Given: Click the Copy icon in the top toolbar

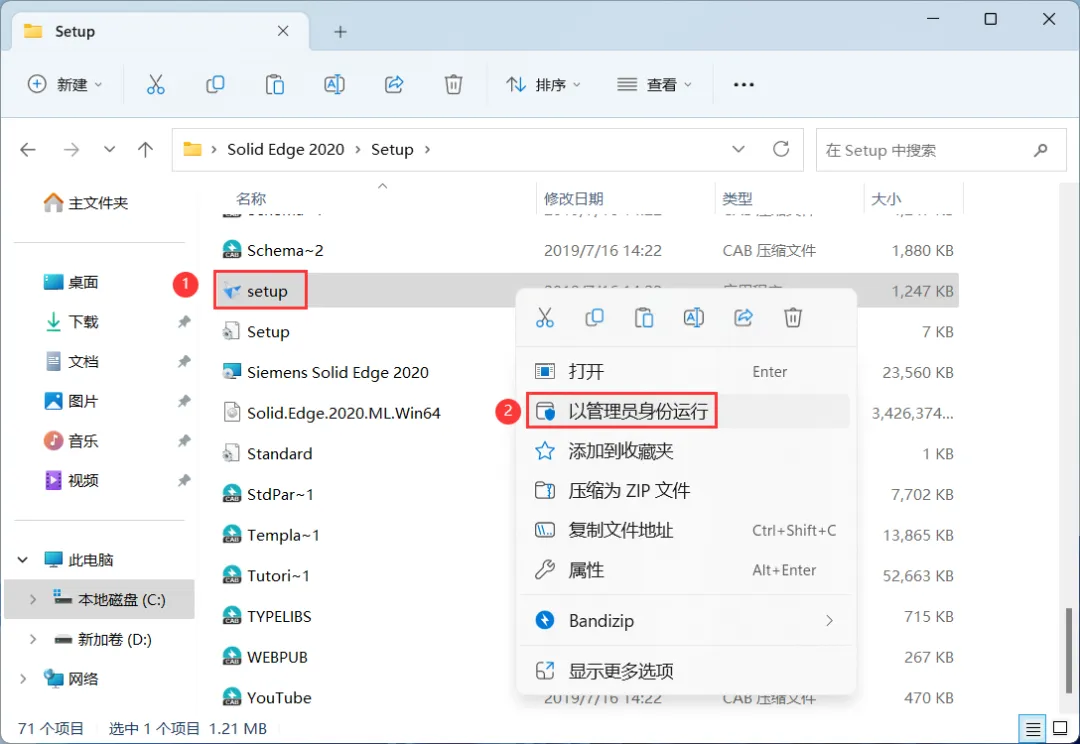Looking at the screenshot, I should [215, 85].
